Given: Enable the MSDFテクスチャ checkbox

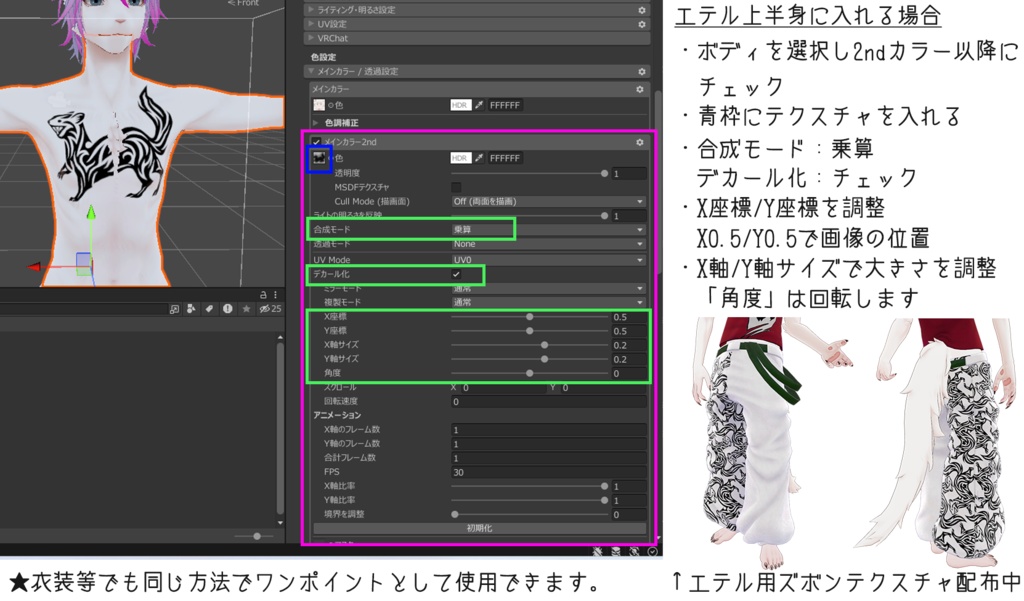Looking at the screenshot, I should pos(457,185).
